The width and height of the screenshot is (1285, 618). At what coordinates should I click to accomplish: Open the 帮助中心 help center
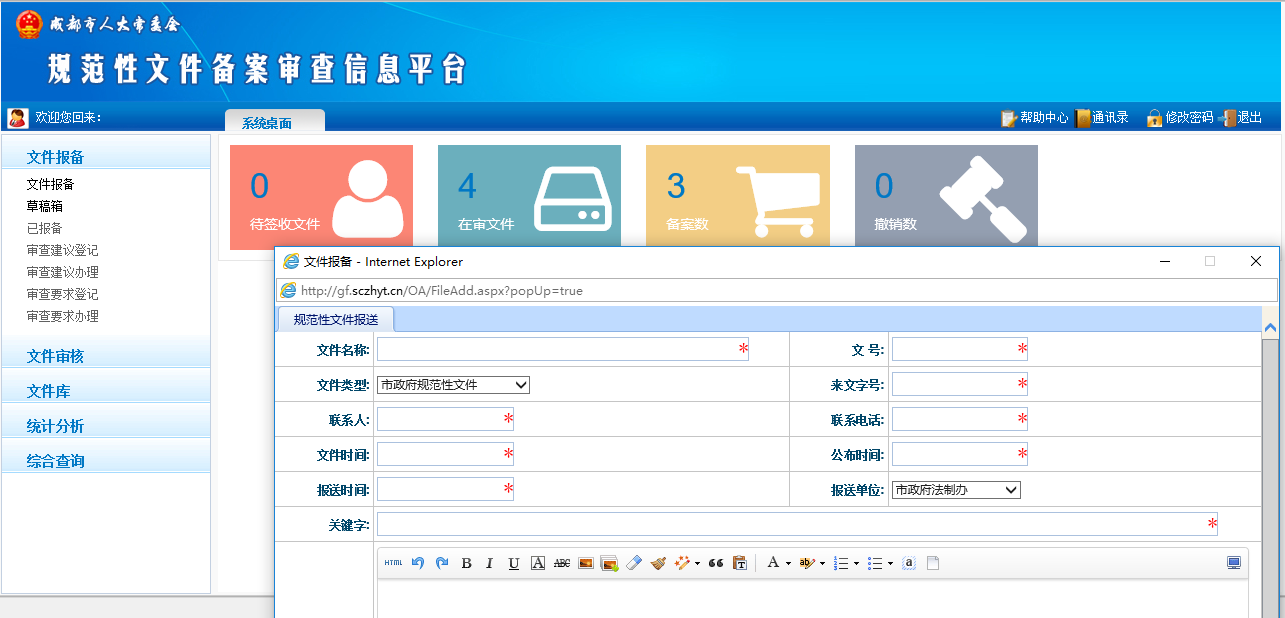pyautogui.click(x=1035, y=118)
